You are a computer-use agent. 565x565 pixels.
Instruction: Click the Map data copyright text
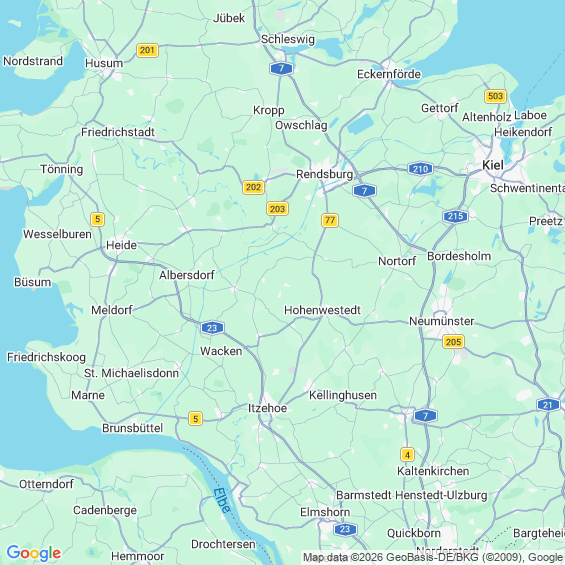tap(433, 557)
